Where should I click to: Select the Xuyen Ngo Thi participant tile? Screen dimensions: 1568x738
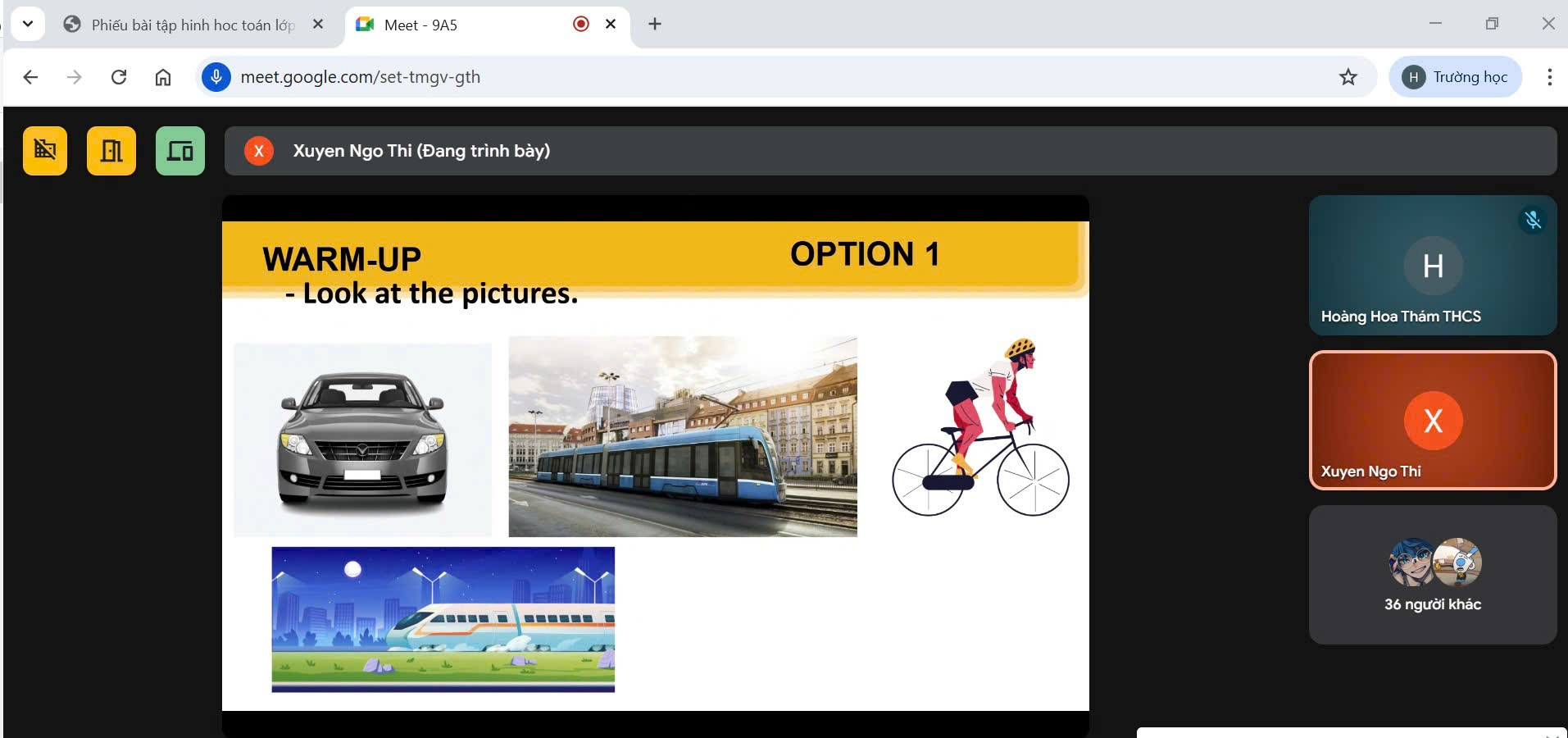click(x=1432, y=421)
